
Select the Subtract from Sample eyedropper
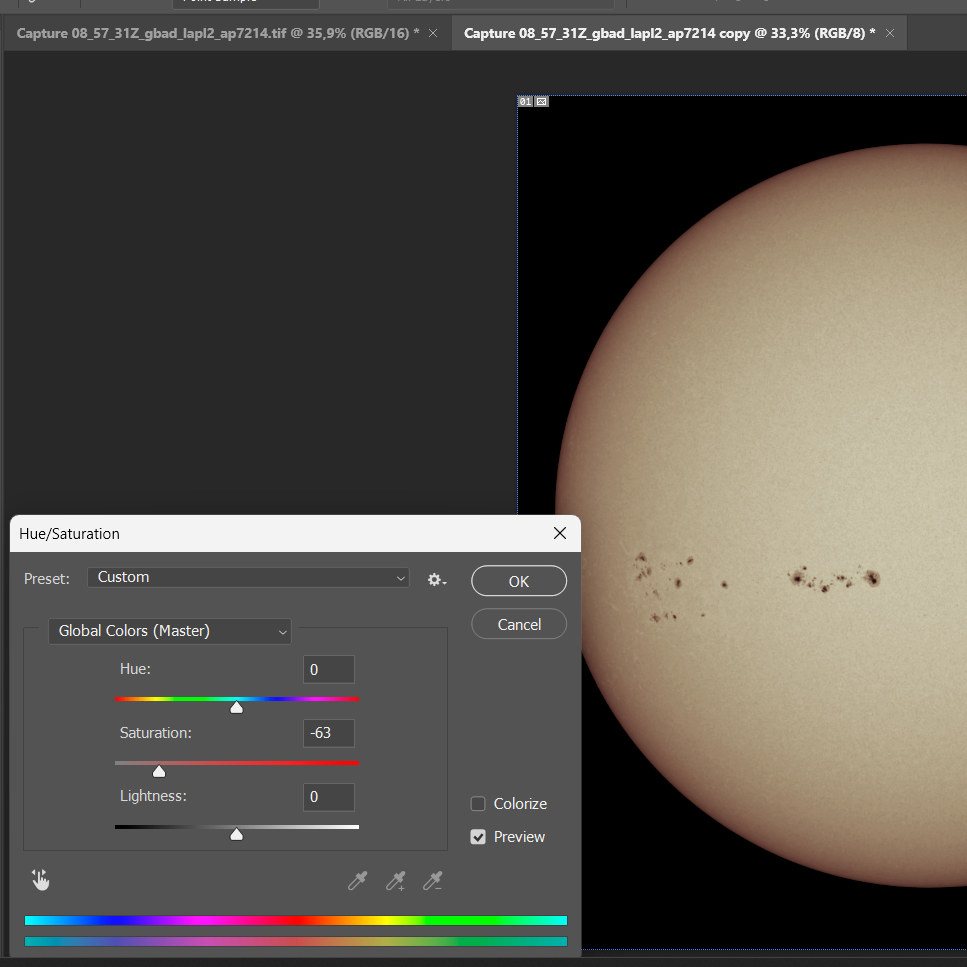click(x=432, y=880)
